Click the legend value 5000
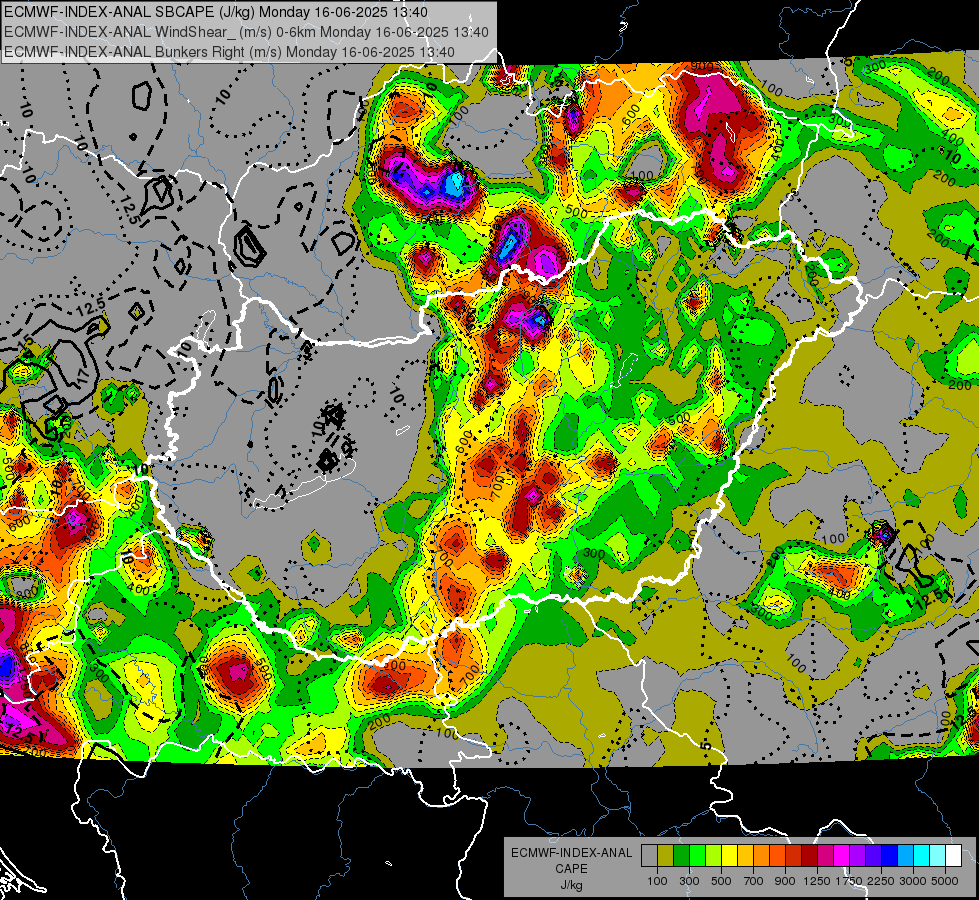The image size is (979, 900). click(945, 881)
